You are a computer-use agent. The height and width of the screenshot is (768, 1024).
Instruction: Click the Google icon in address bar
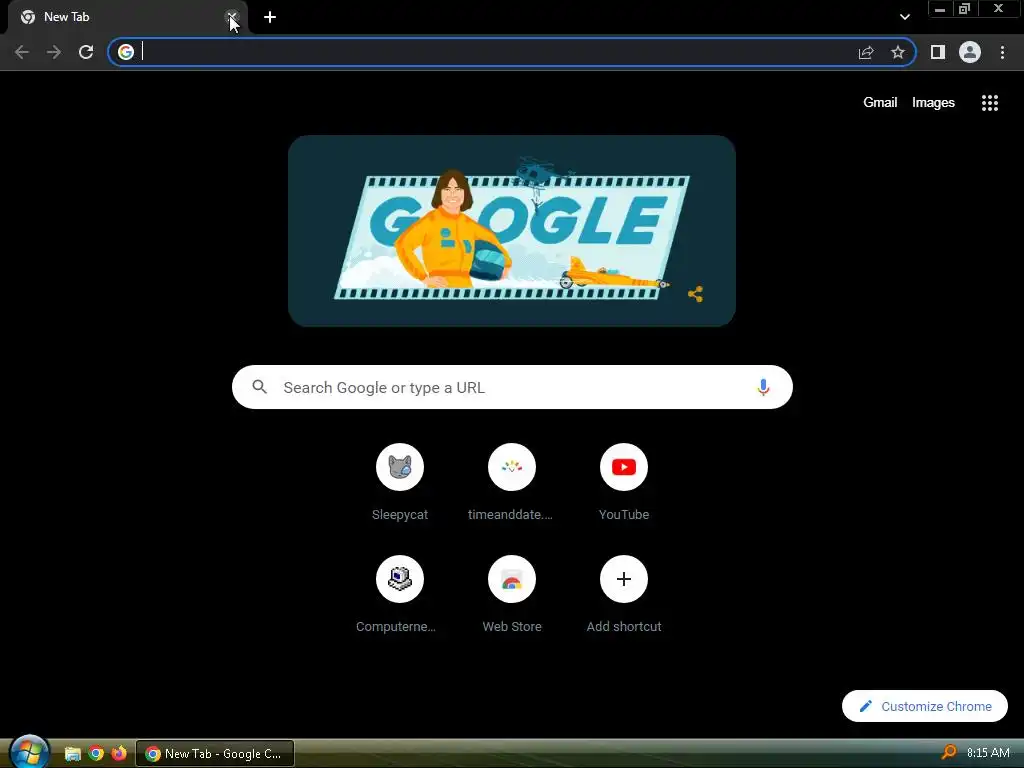click(126, 52)
